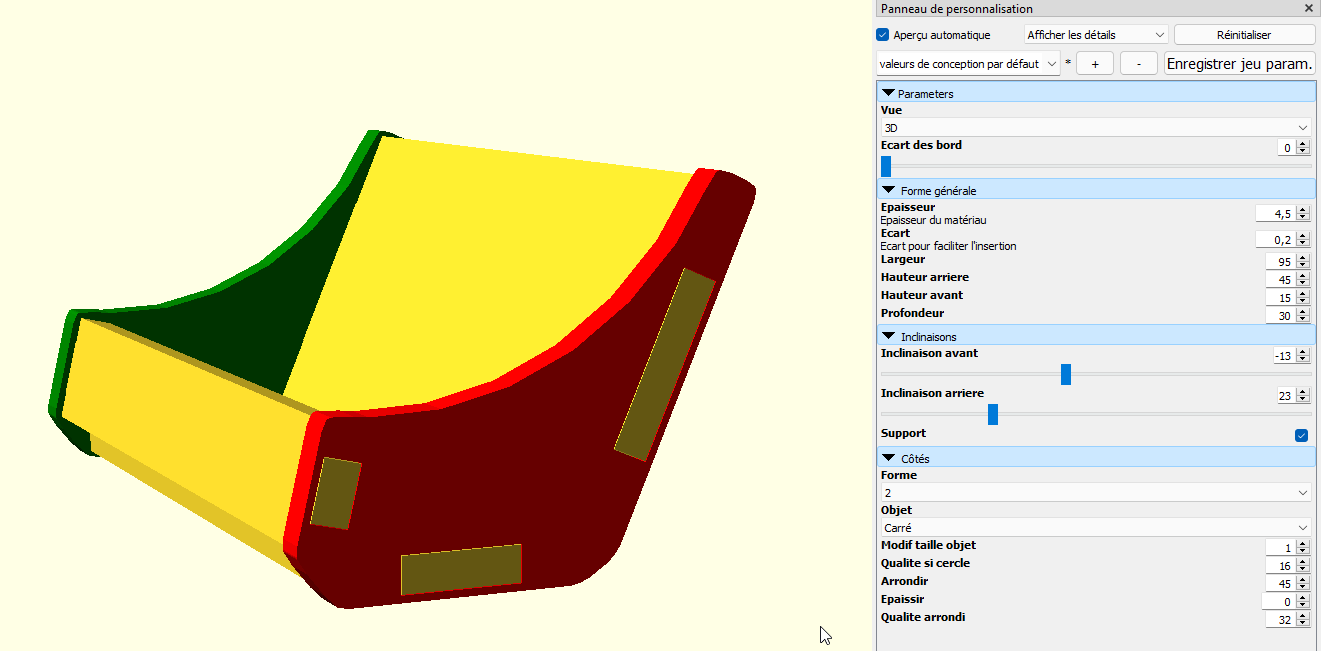Viewport: 1321px width, 651px height.
Task: Disable the Support checkbox
Action: click(1301, 435)
